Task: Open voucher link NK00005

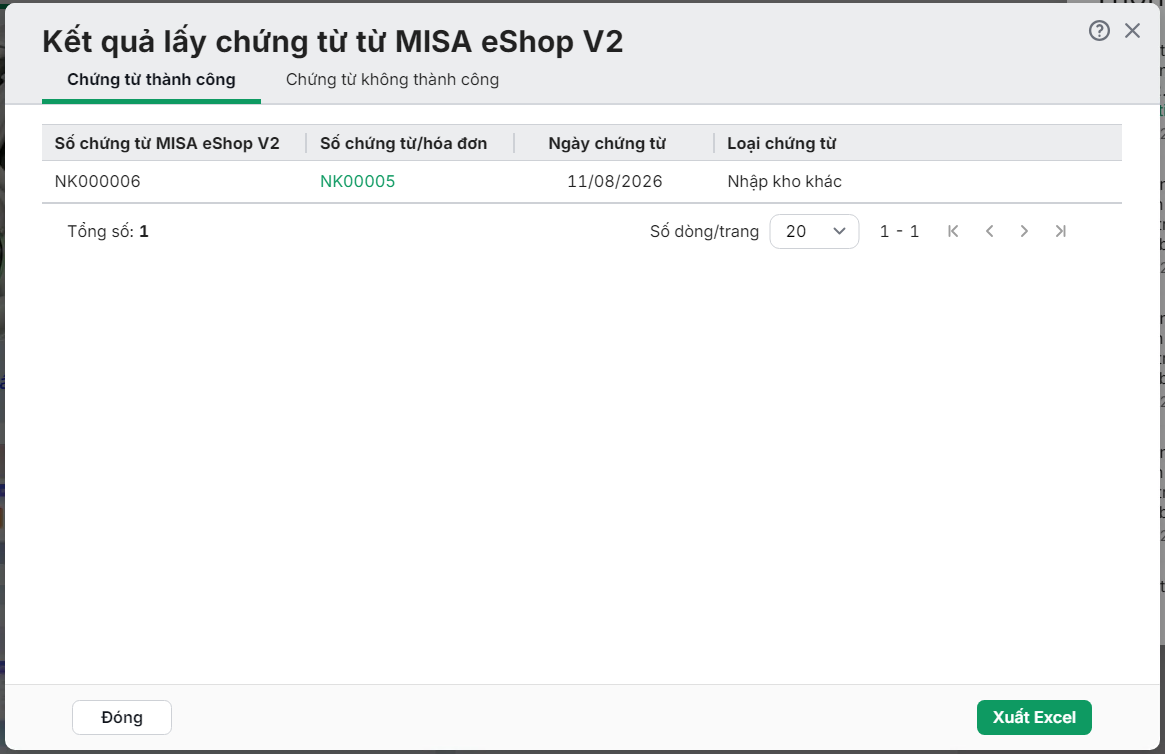Action: [x=357, y=181]
